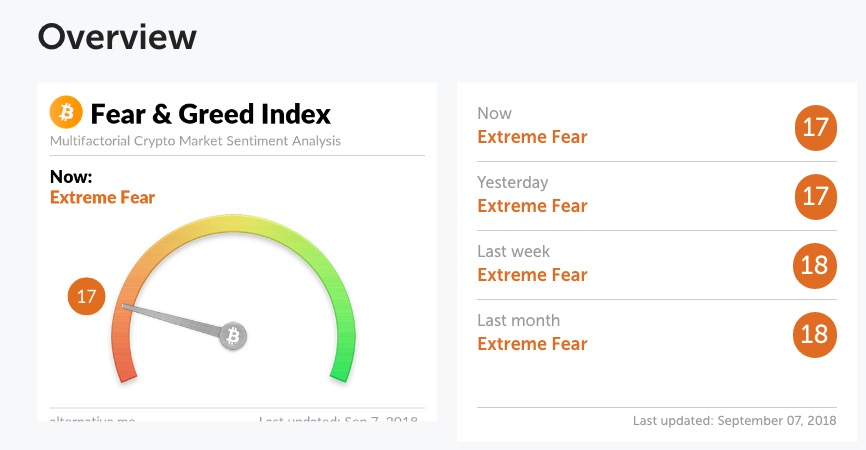
Task: Click the Now value 17 circle
Action: 816,128
